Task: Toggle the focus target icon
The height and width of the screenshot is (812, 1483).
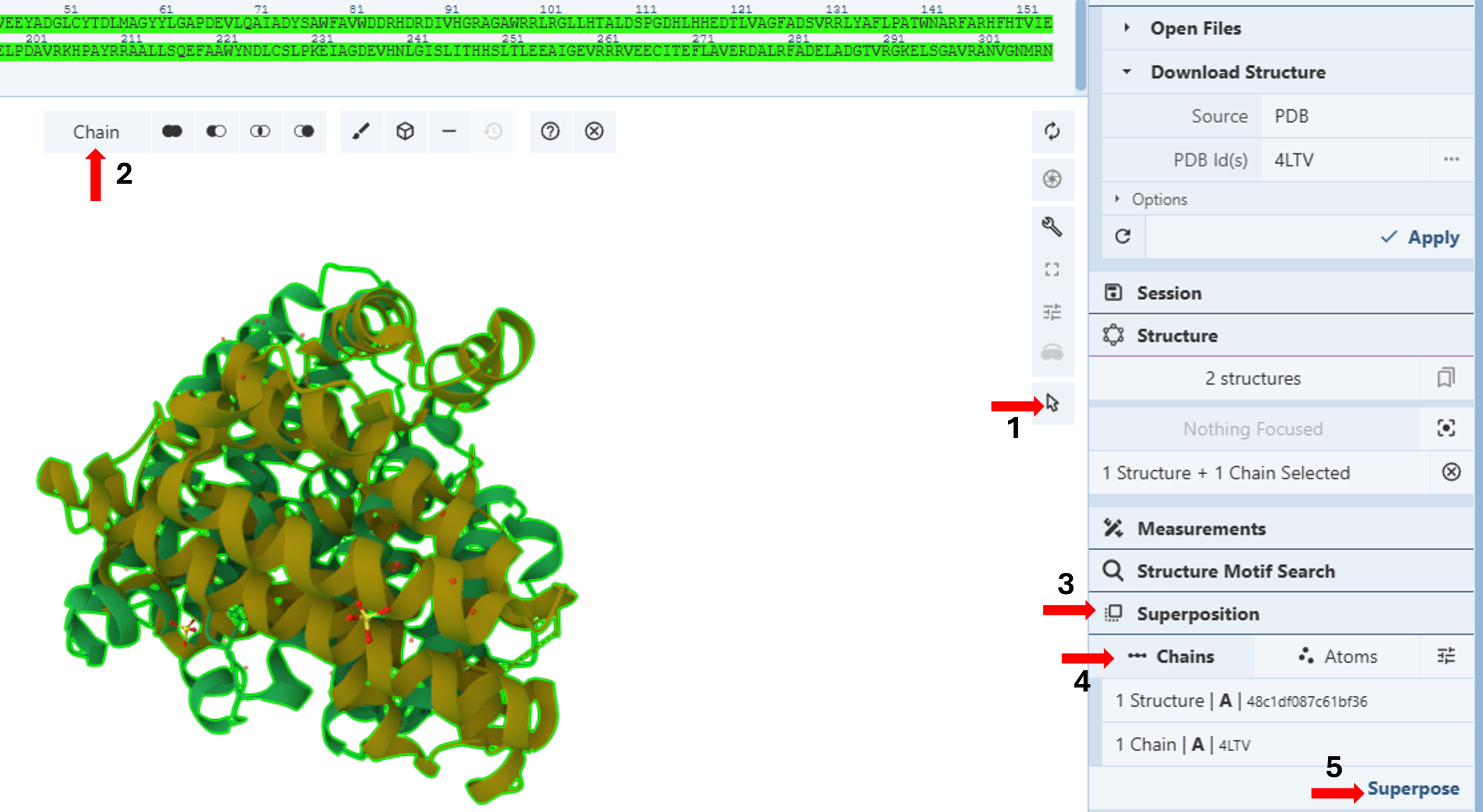Action: pos(1446,429)
